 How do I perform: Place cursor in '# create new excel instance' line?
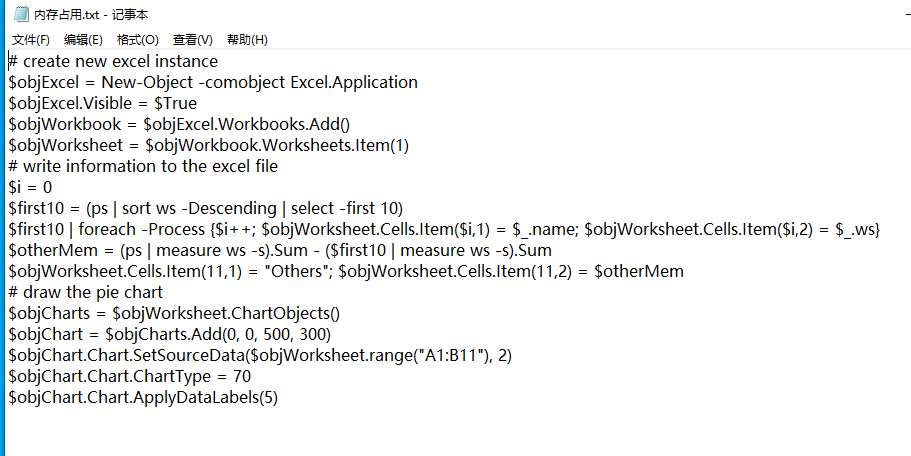pyautogui.click(x=113, y=61)
